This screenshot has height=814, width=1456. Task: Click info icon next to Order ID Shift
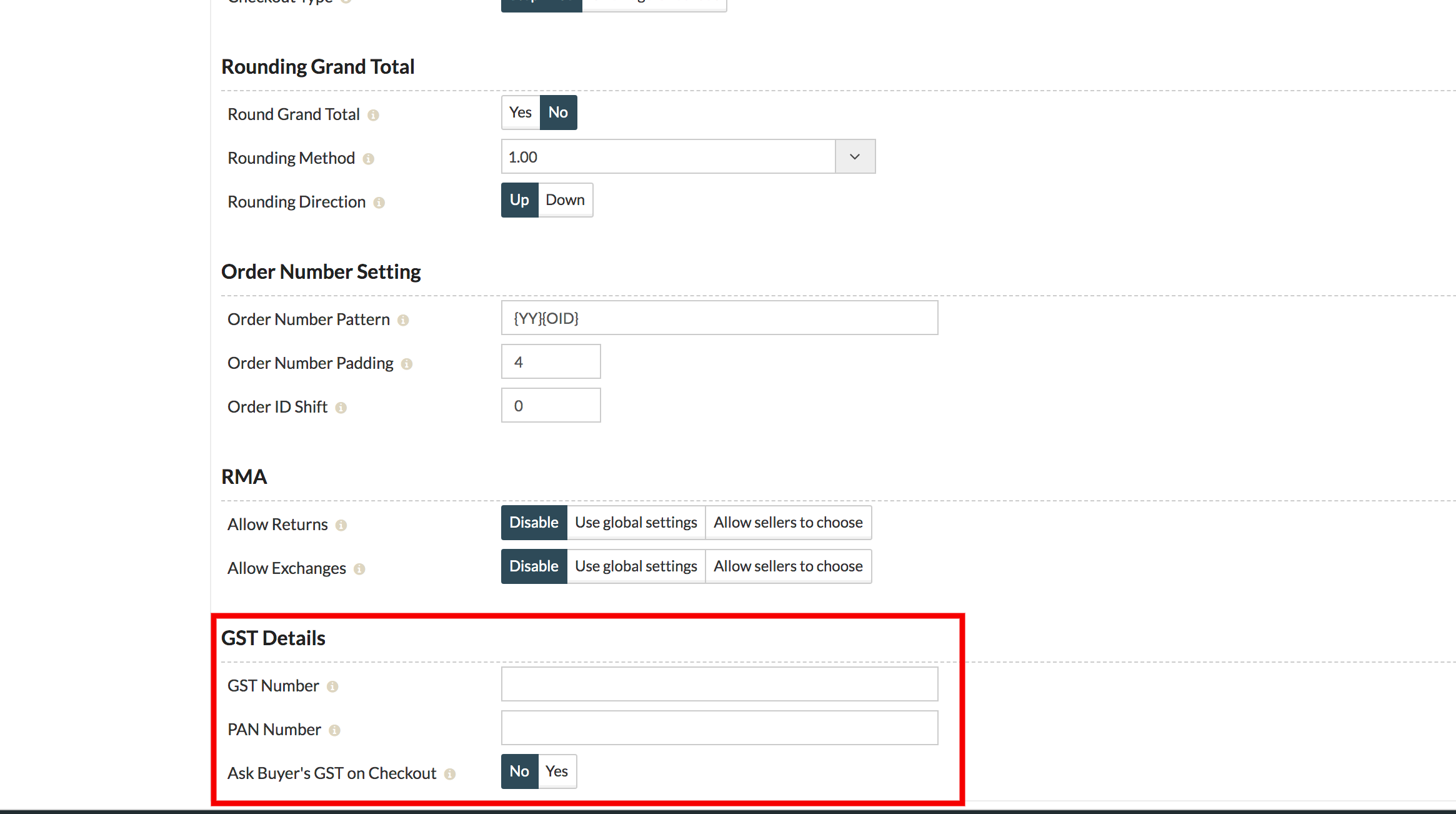coord(341,408)
